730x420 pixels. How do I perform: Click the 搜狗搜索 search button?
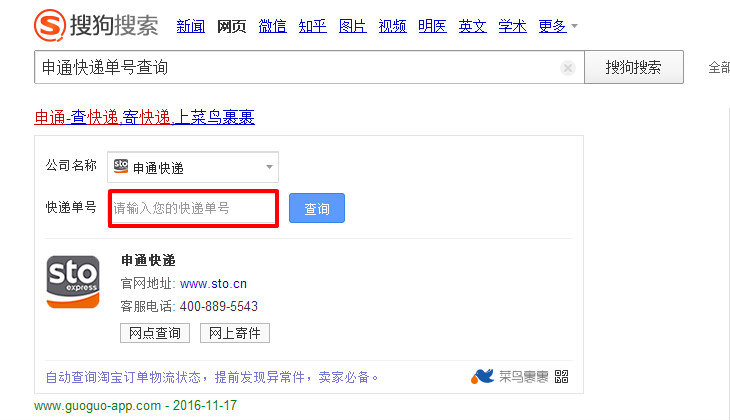[634, 68]
